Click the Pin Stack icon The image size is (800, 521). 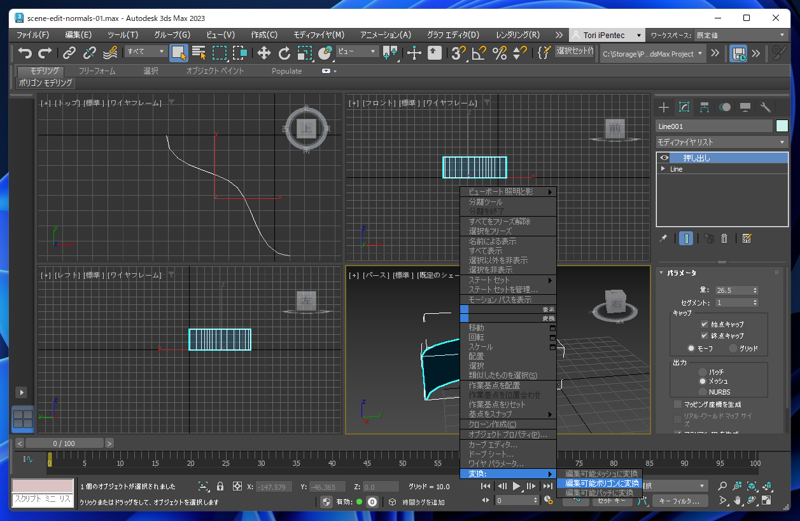tap(663, 239)
